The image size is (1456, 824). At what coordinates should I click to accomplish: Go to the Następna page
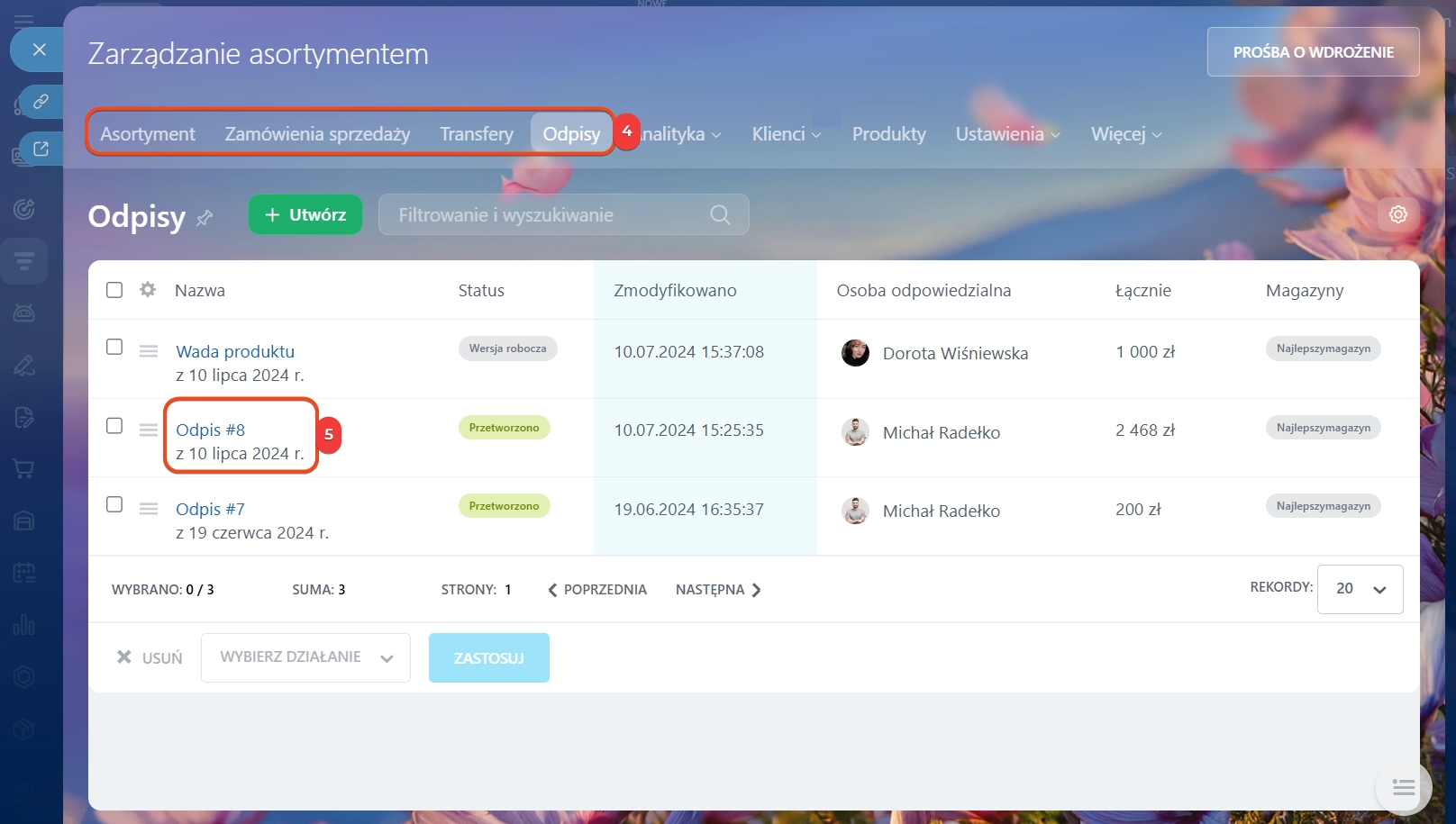click(718, 590)
